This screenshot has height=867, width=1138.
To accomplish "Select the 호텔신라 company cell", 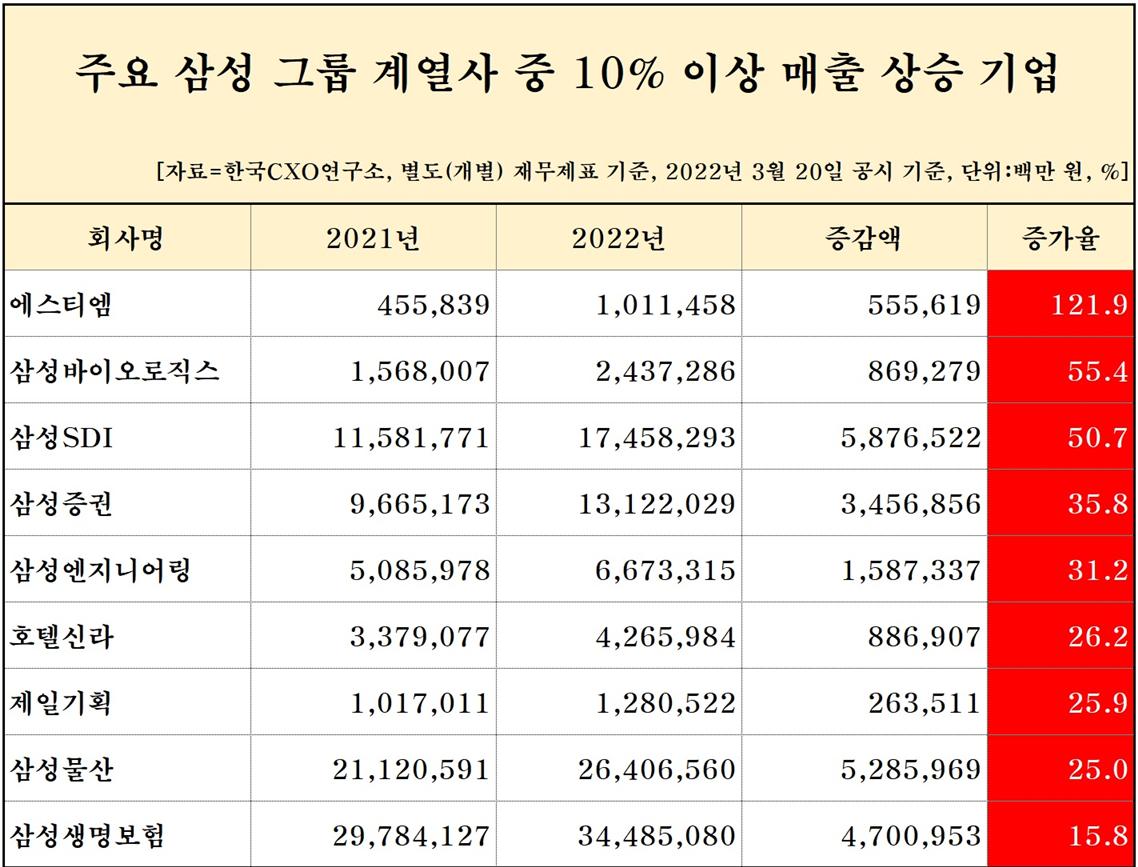I will point(62,636).
